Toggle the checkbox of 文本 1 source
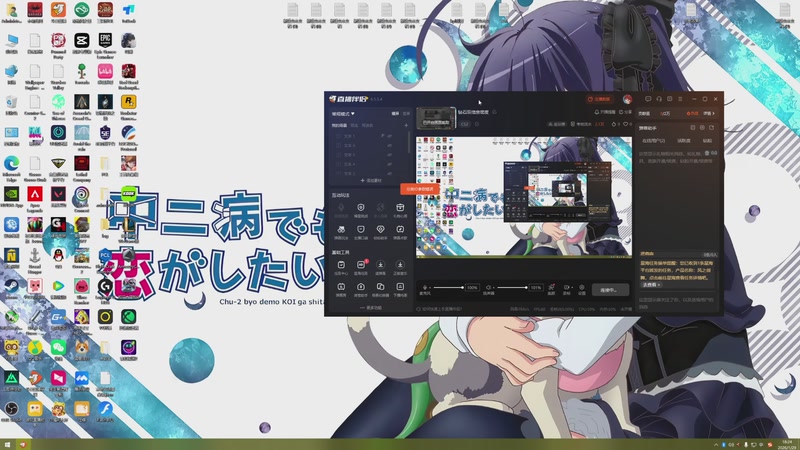800x450 pixels. [x=338, y=136]
